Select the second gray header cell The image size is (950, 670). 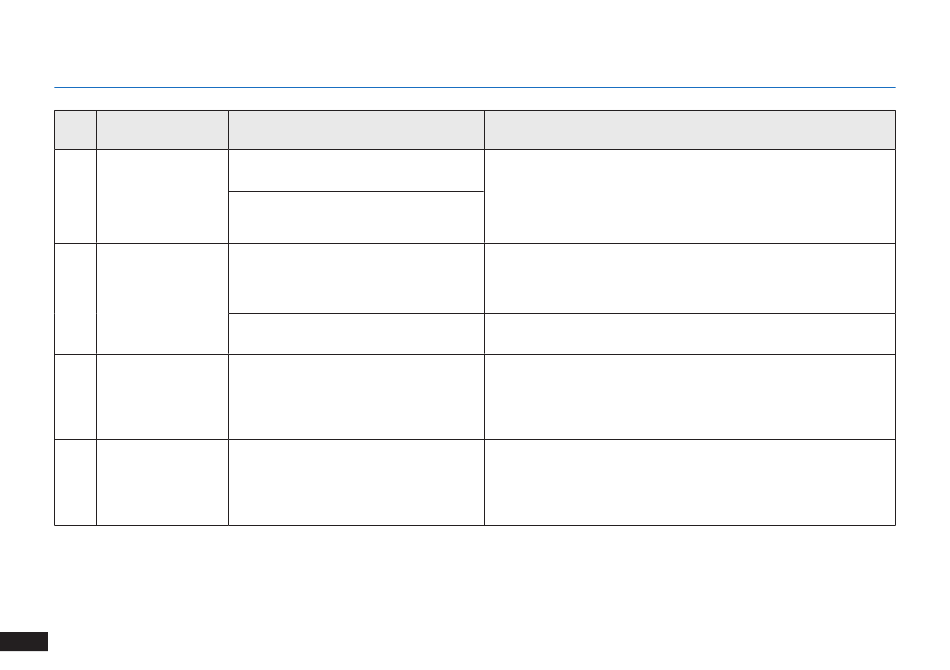[x=162, y=130]
